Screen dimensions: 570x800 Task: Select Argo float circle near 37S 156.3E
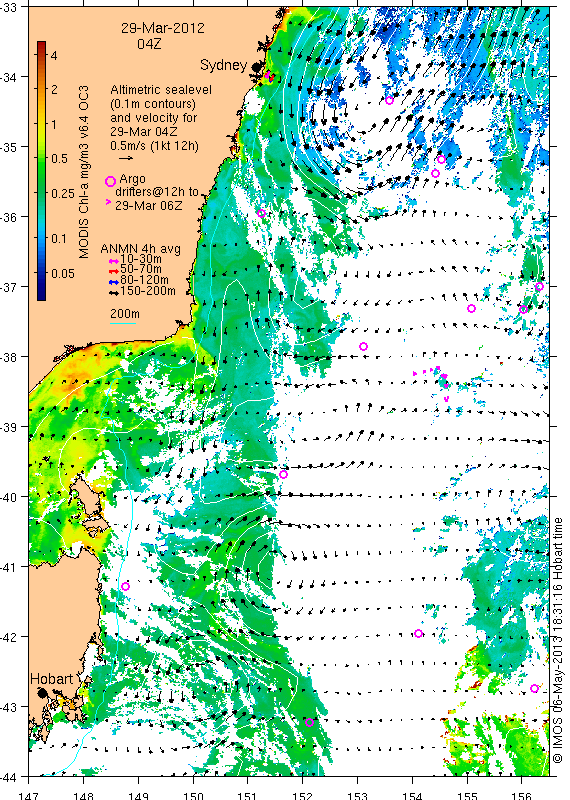coord(539,287)
